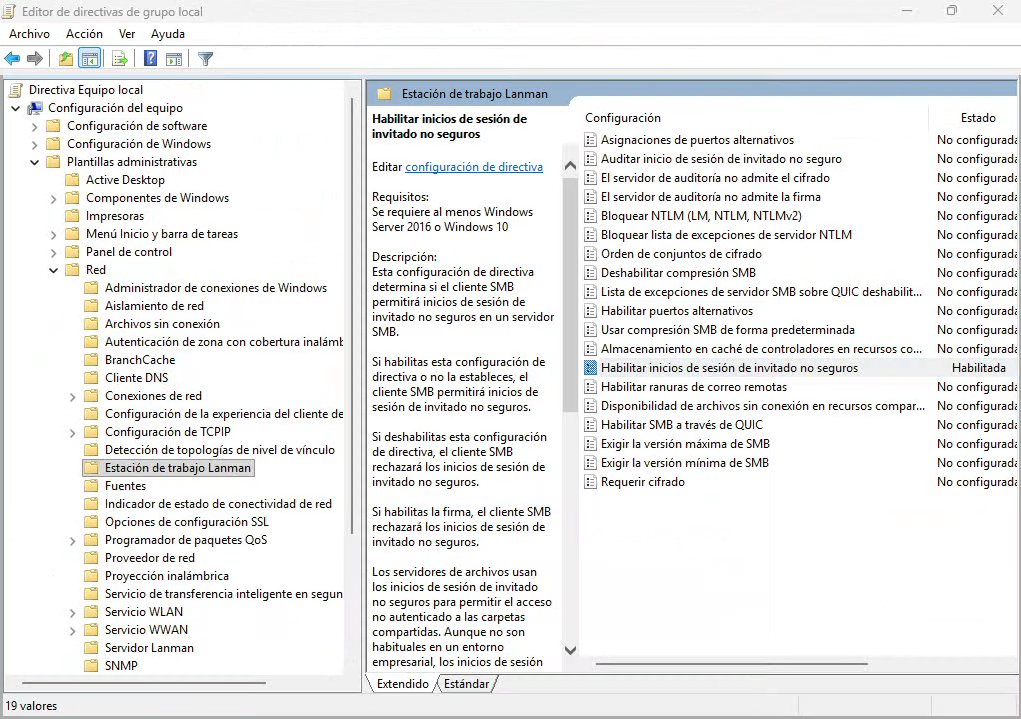The height and width of the screenshot is (719, 1021).
Task: Click the Back arrow toolbar icon
Action: click(x=13, y=59)
